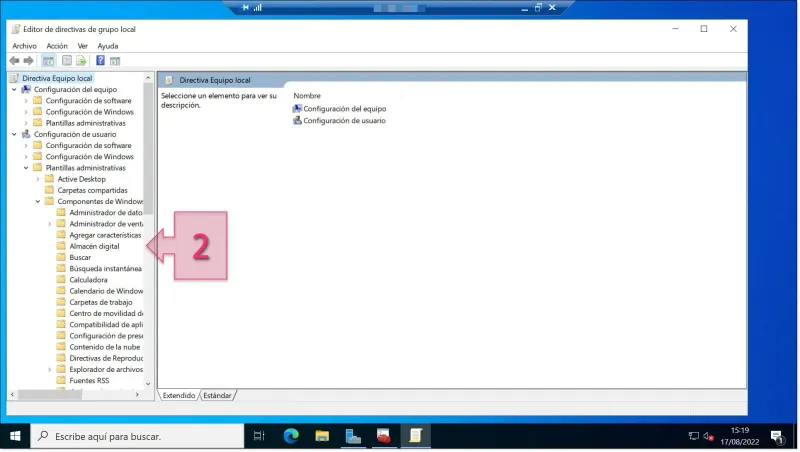
Task: Switch to the Extendido tab
Action: [x=179, y=395]
